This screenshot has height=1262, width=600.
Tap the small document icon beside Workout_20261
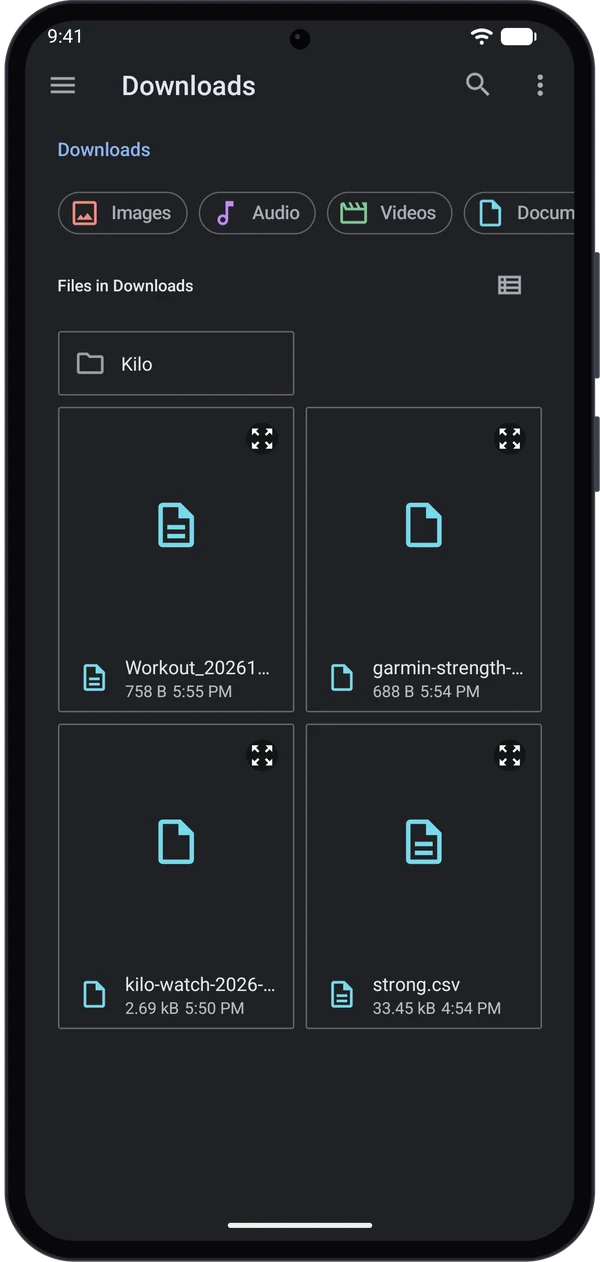coord(94,678)
